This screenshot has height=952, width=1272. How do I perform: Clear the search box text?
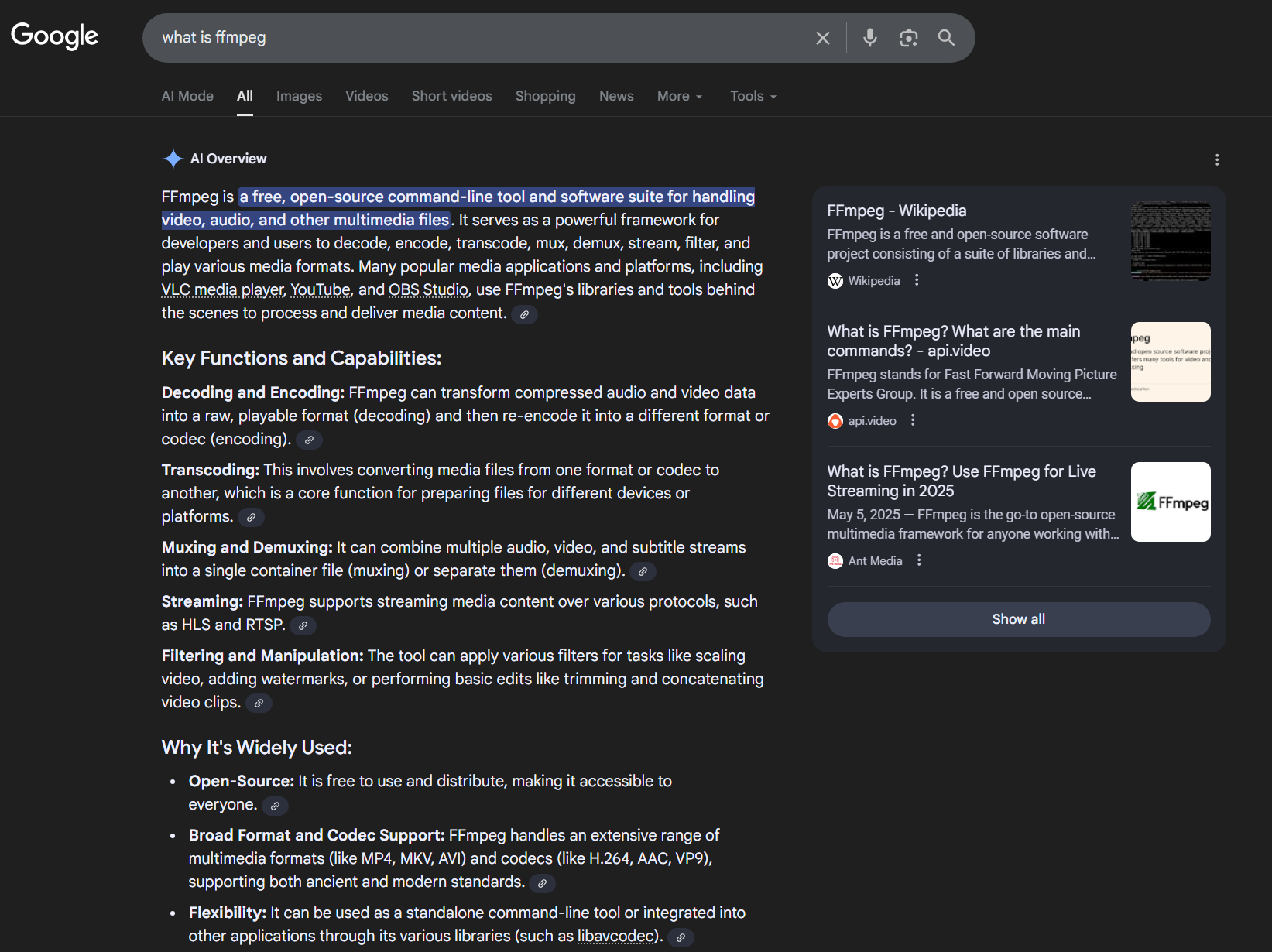point(822,38)
